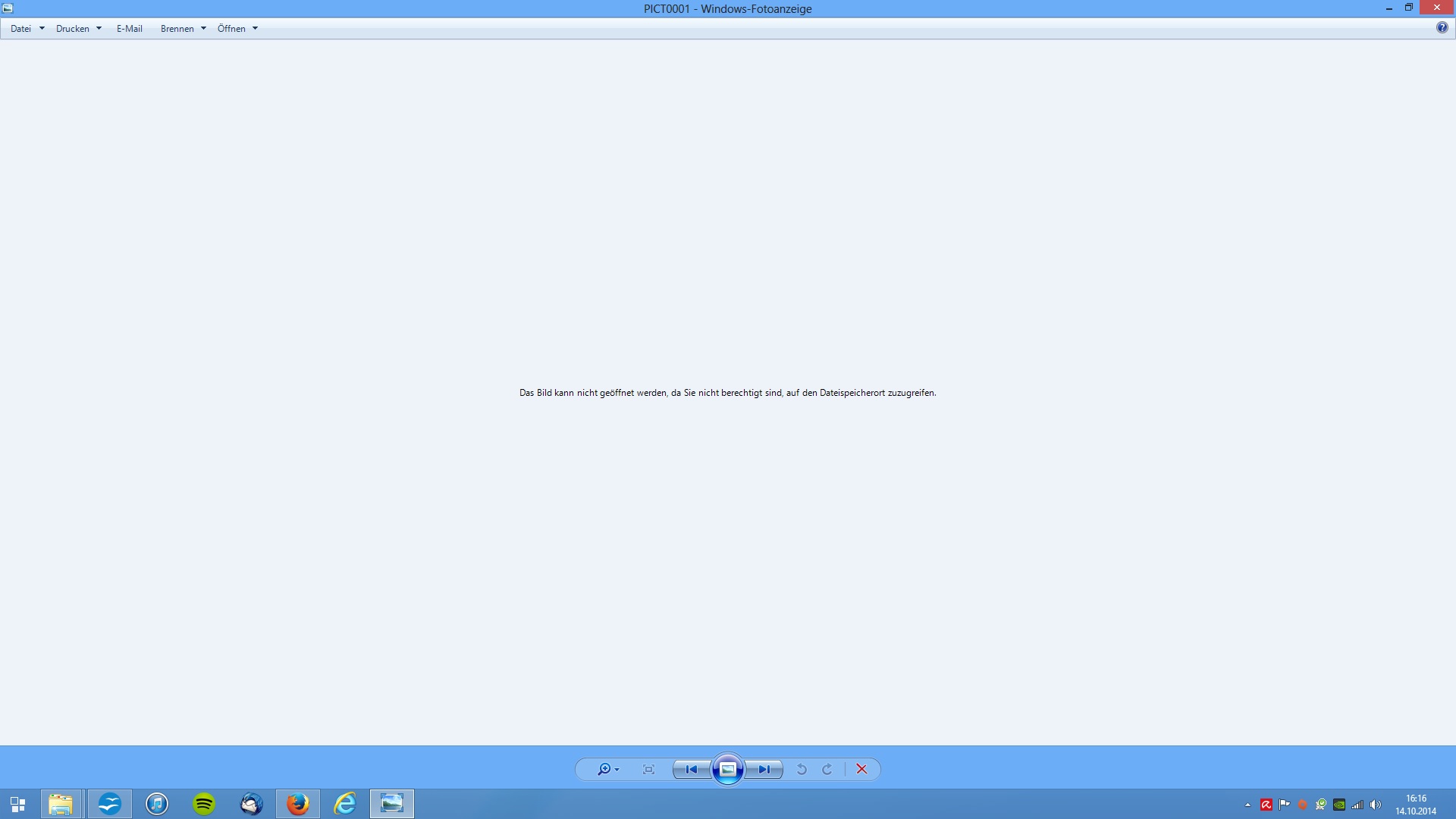
Task: Rotate image counterclockwise
Action: pyautogui.click(x=802, y=769)
